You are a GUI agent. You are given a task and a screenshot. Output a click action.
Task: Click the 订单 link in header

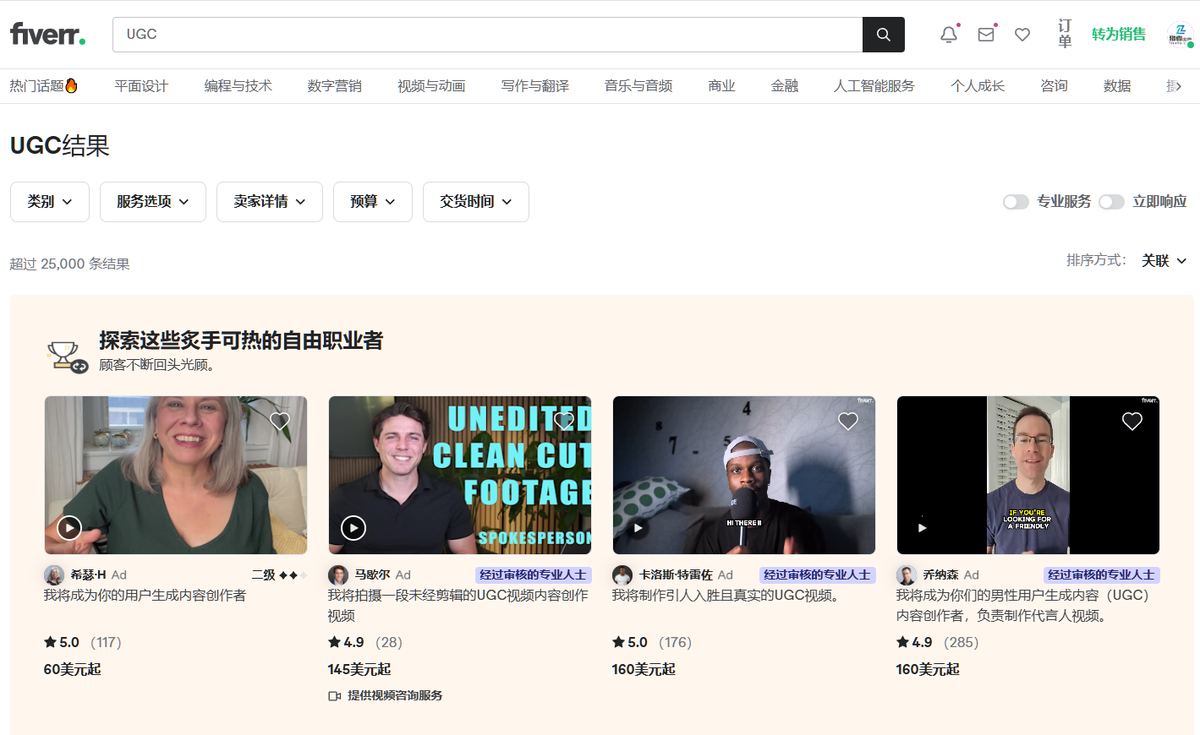coord(1065,34)
